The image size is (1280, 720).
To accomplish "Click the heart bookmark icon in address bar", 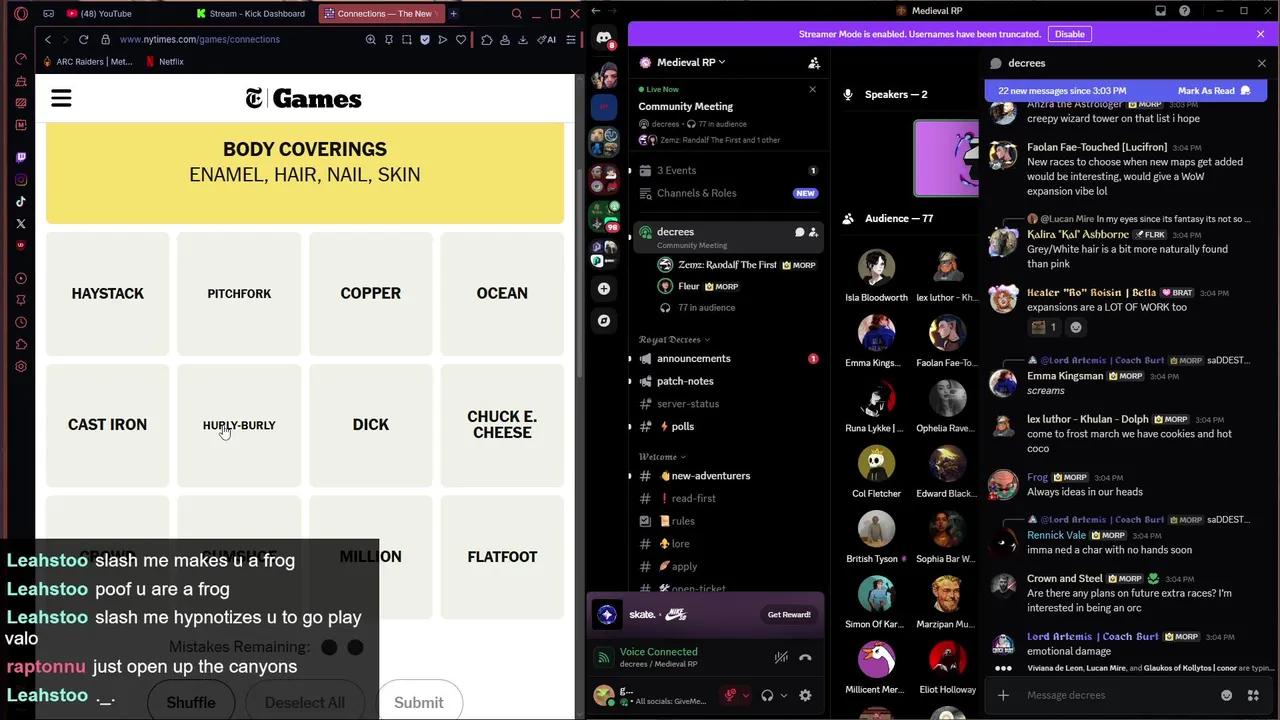I will coord(461,39).
